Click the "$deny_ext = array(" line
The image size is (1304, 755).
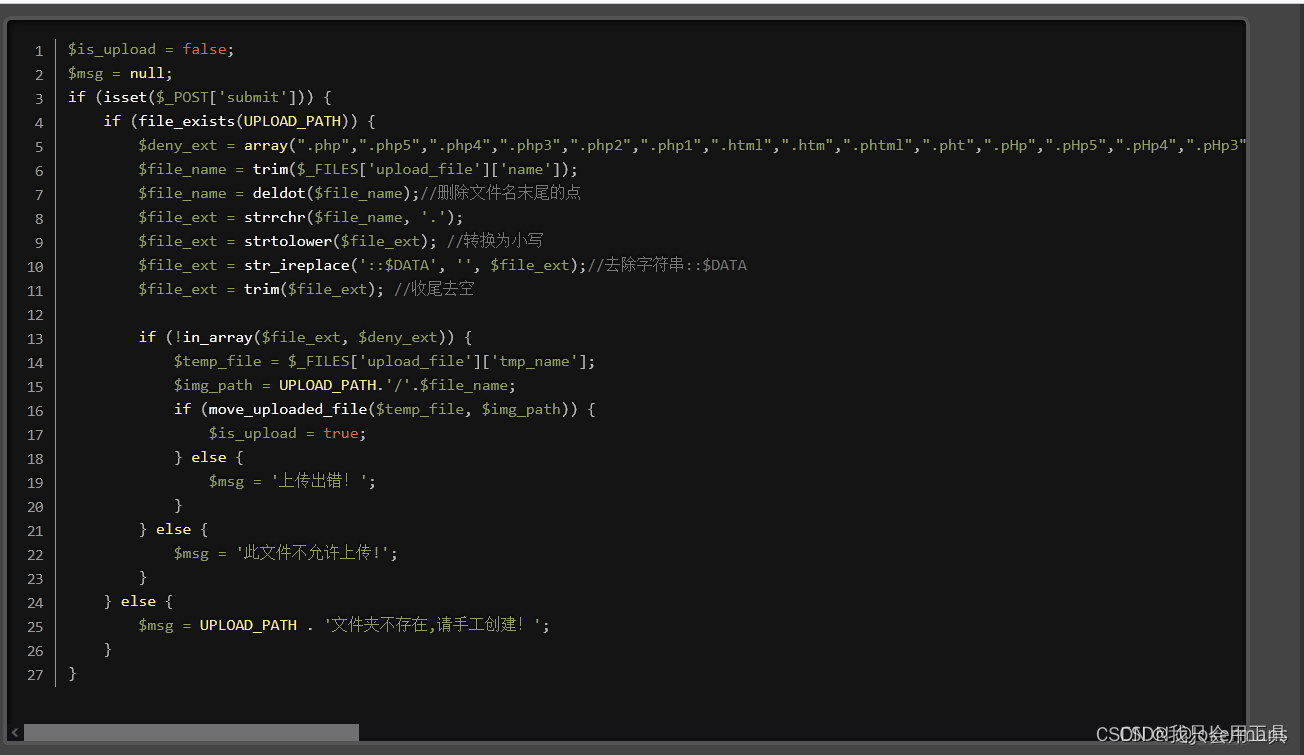[x=692, y=145]
